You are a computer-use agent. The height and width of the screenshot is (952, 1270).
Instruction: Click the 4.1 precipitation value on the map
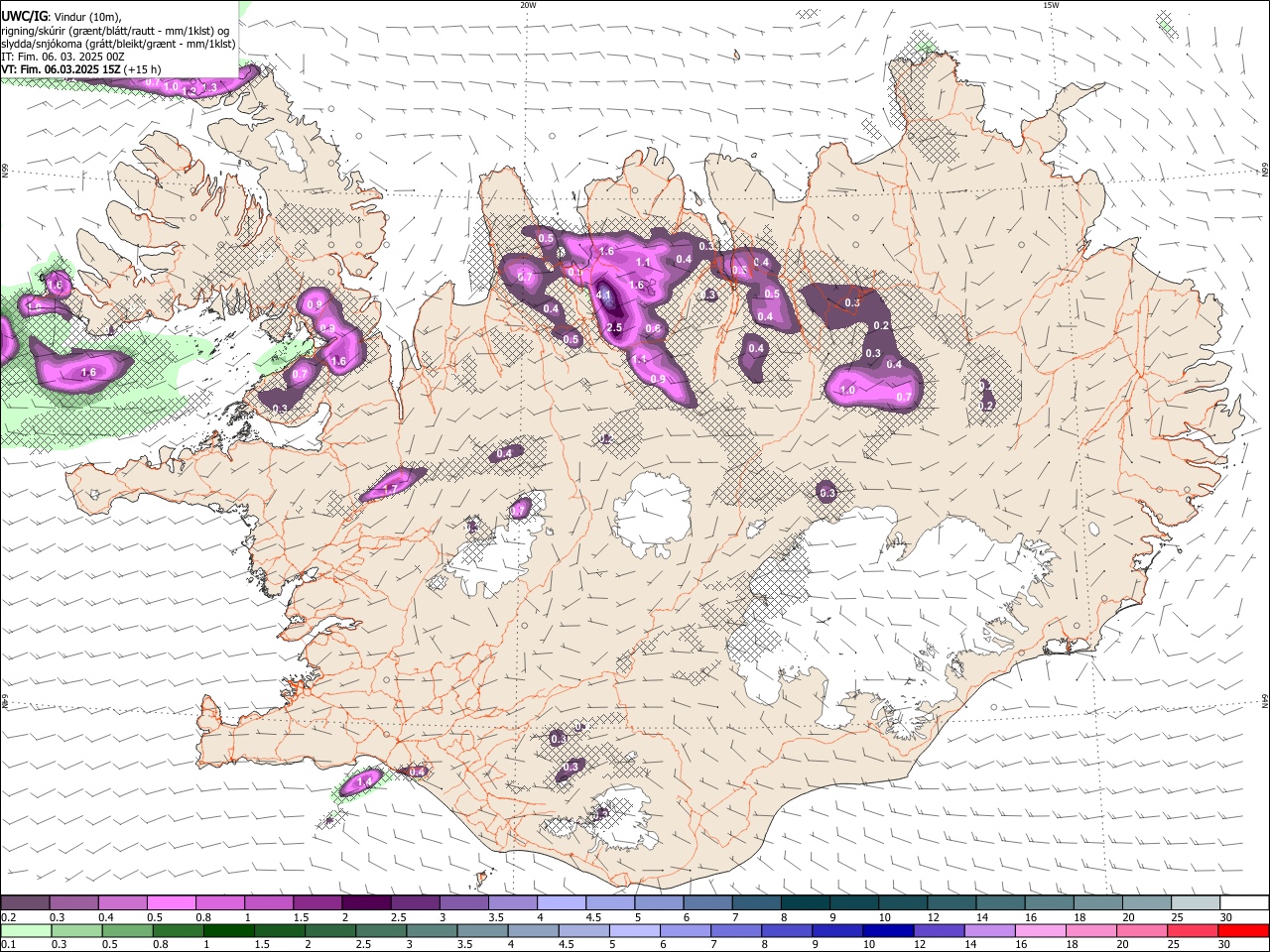(603, 295)
